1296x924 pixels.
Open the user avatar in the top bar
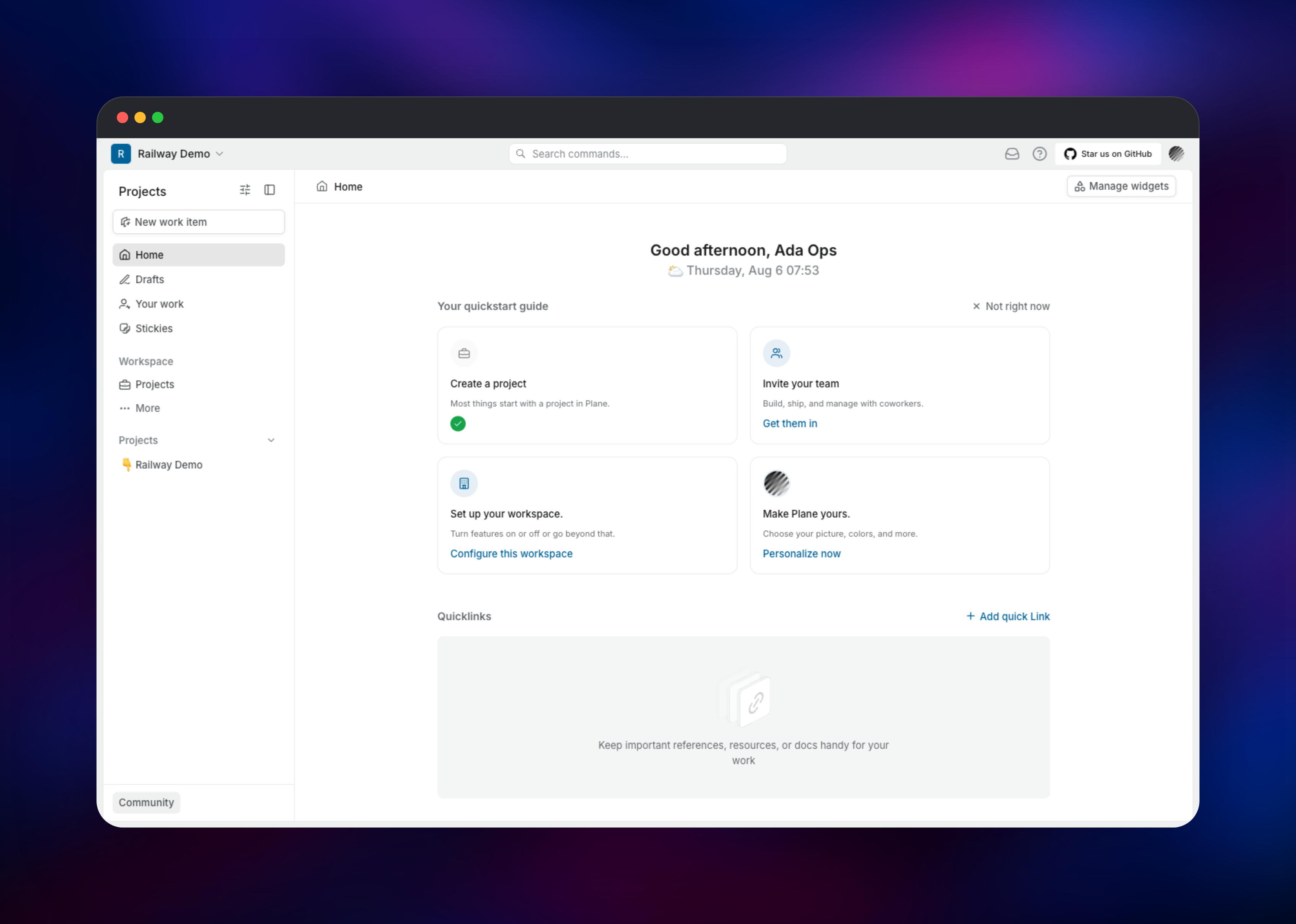(1176, 154)
